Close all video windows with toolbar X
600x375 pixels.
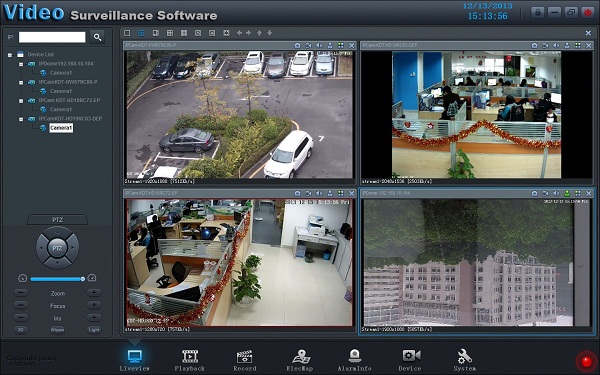point(589,33)
